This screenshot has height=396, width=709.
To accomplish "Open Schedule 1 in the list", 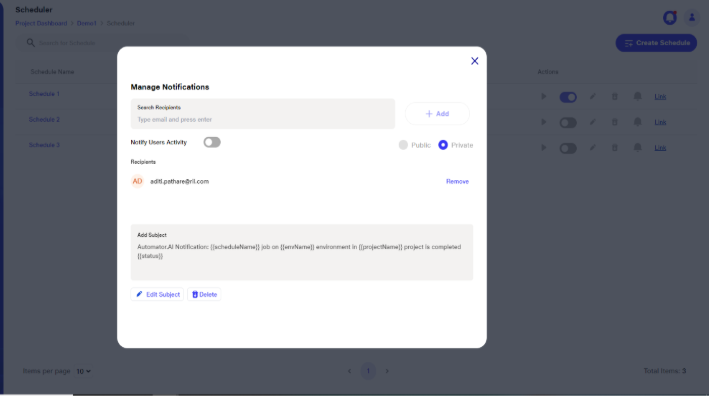I will pos(44,94).
